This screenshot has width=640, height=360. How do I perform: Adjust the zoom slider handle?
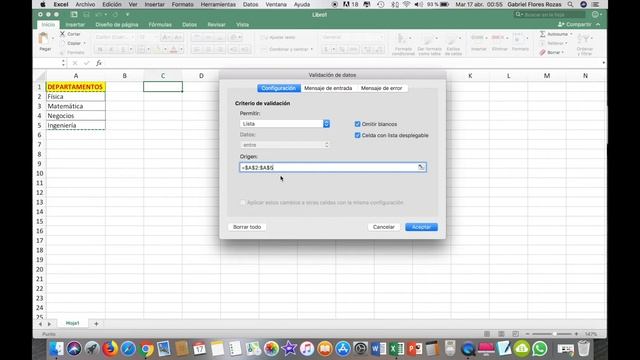click(x=555, y=334)
